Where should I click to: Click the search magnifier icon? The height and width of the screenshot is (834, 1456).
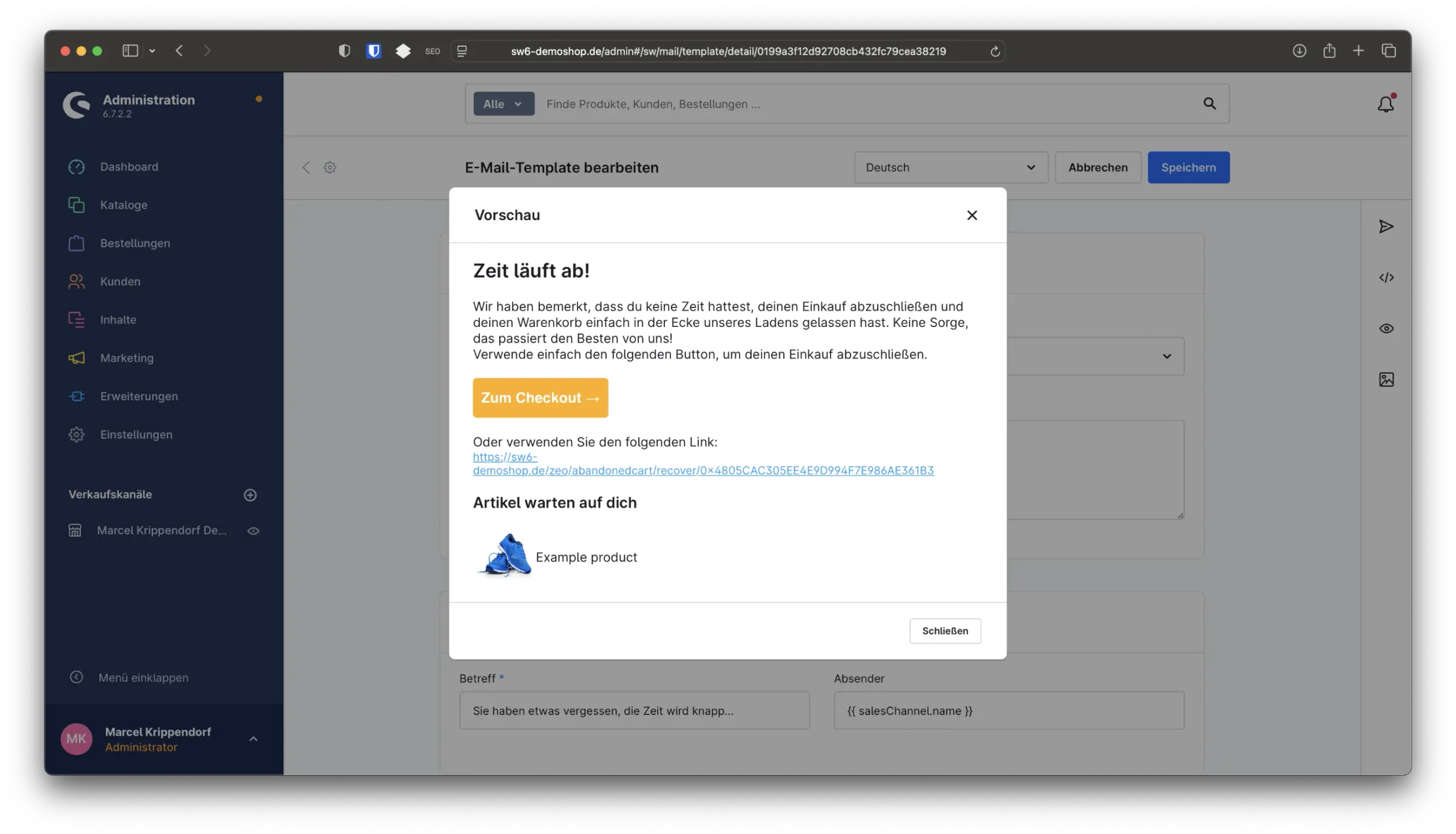[x=1209, y=104]
